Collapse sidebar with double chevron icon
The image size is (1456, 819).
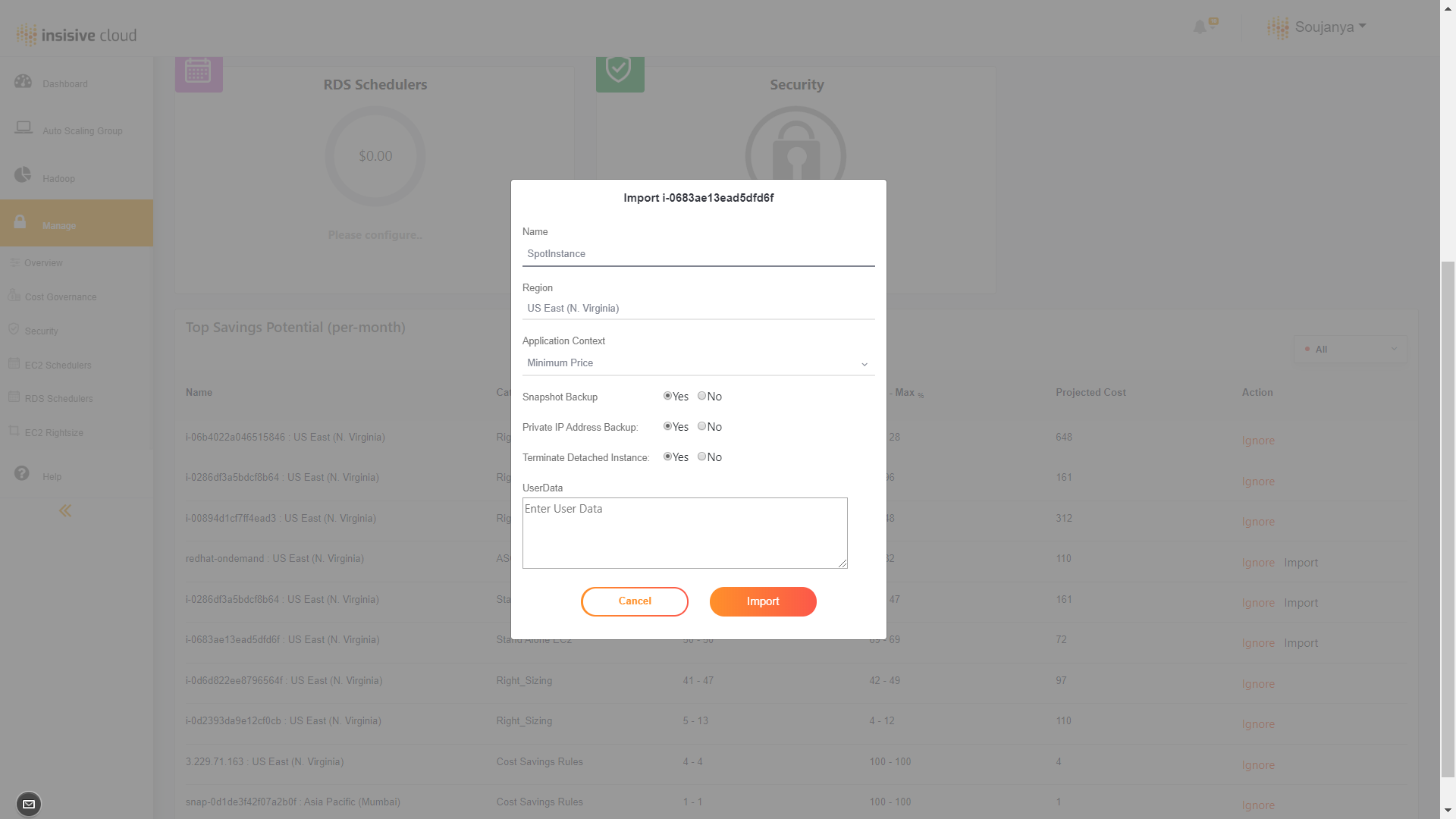coord(65,511)
